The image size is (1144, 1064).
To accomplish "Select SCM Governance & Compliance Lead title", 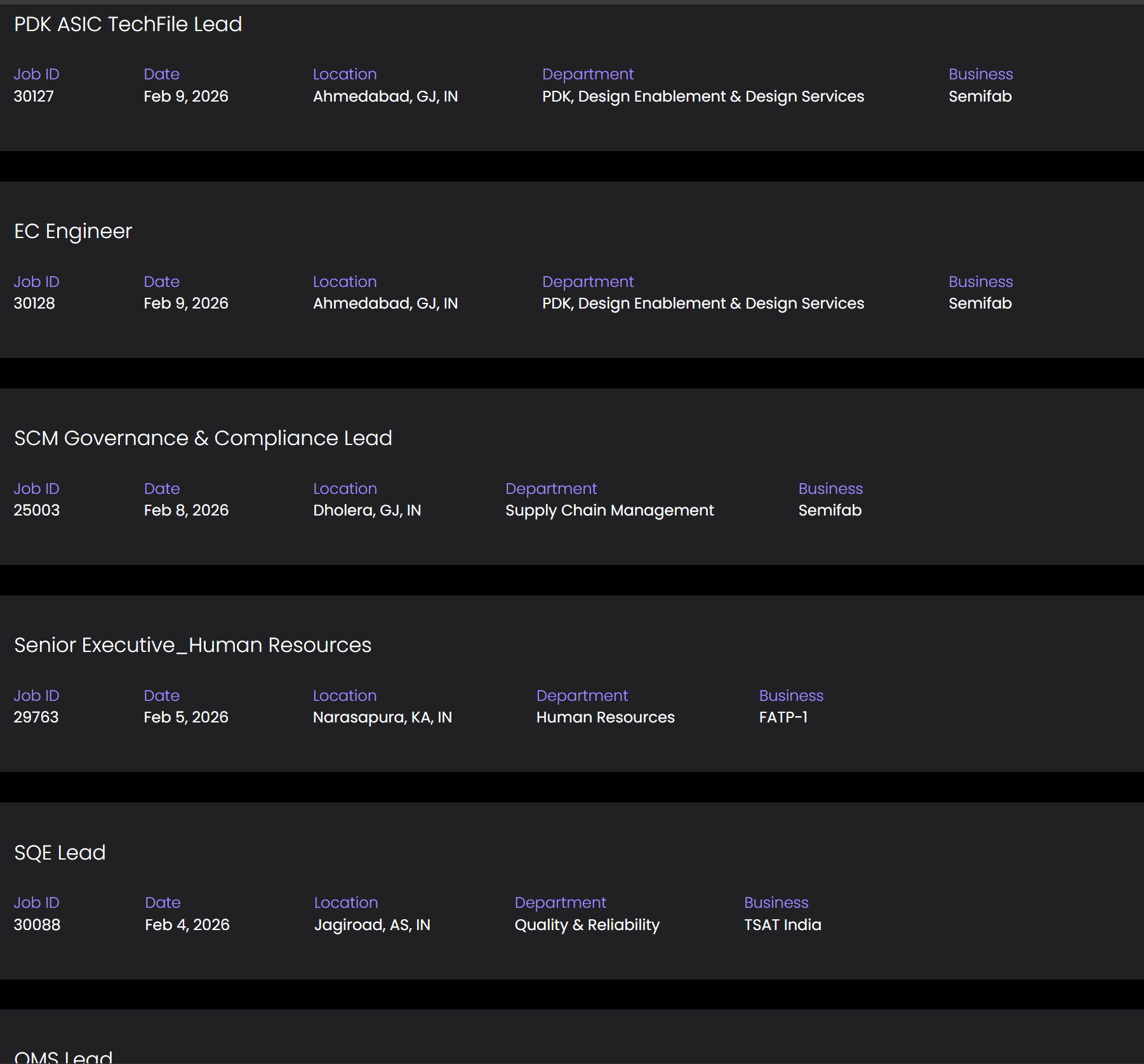I will click(x=203, y=438).
